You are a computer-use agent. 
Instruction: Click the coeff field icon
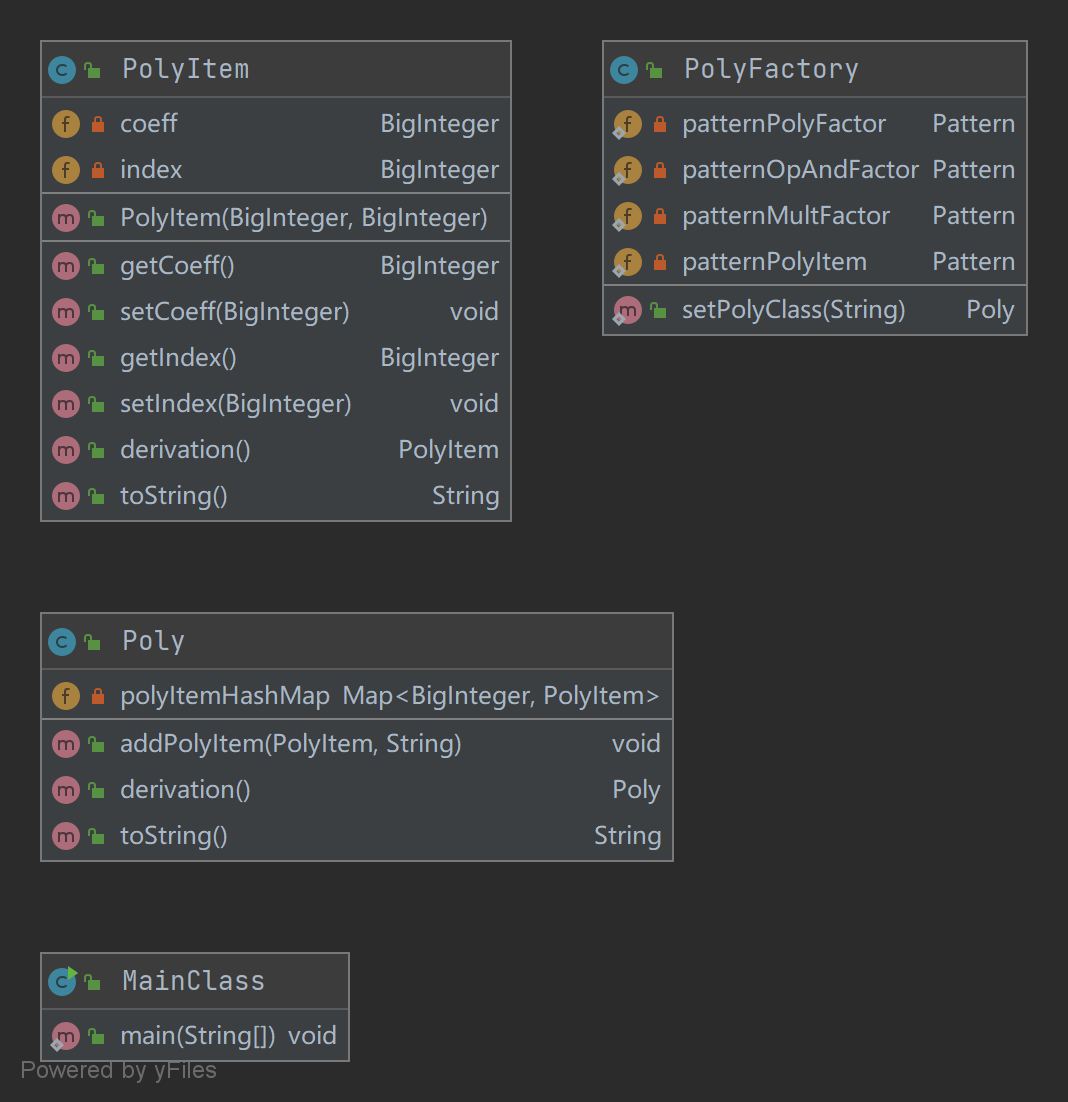click(x=65, y=124)
